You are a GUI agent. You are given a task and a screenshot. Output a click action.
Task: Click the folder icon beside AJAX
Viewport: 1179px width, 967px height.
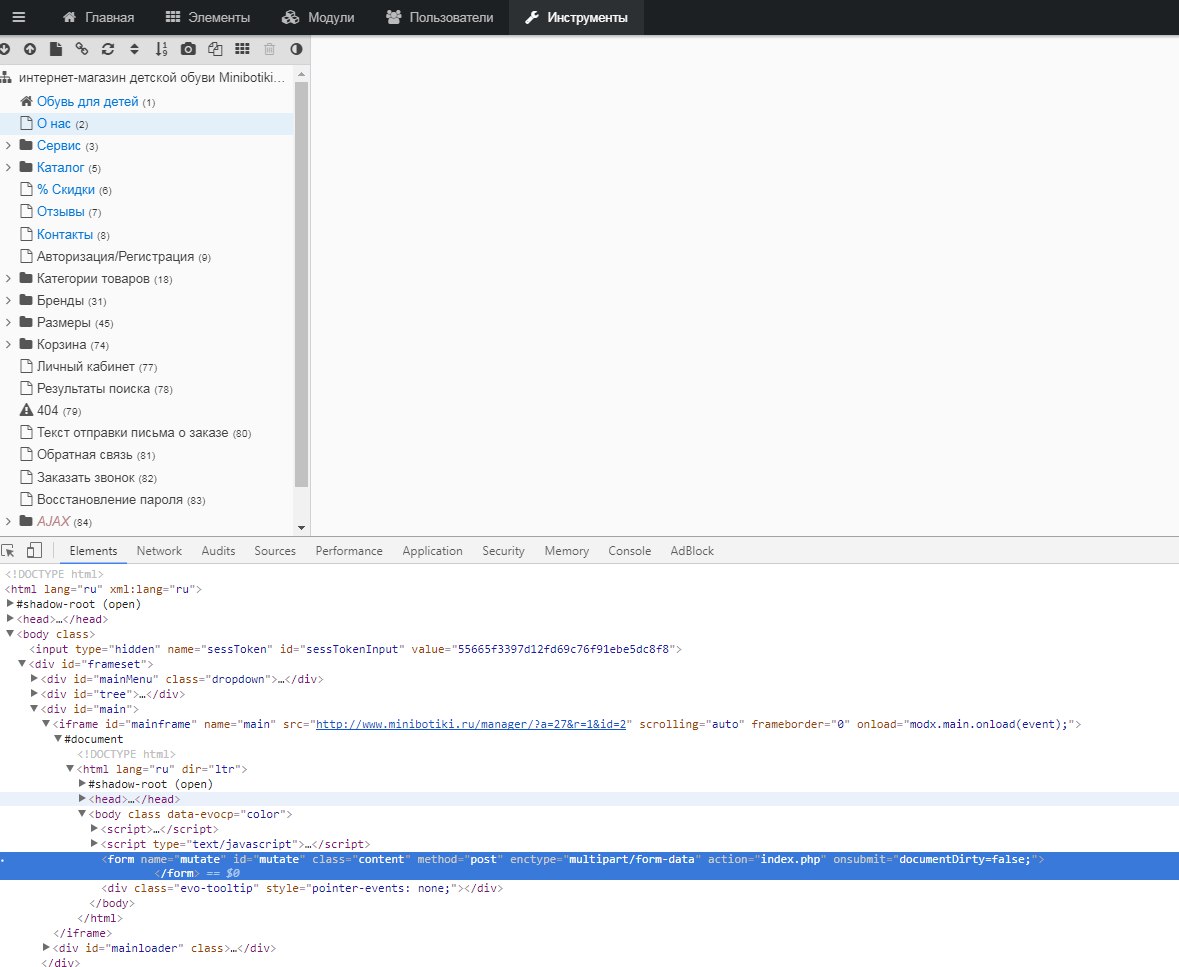26,520
